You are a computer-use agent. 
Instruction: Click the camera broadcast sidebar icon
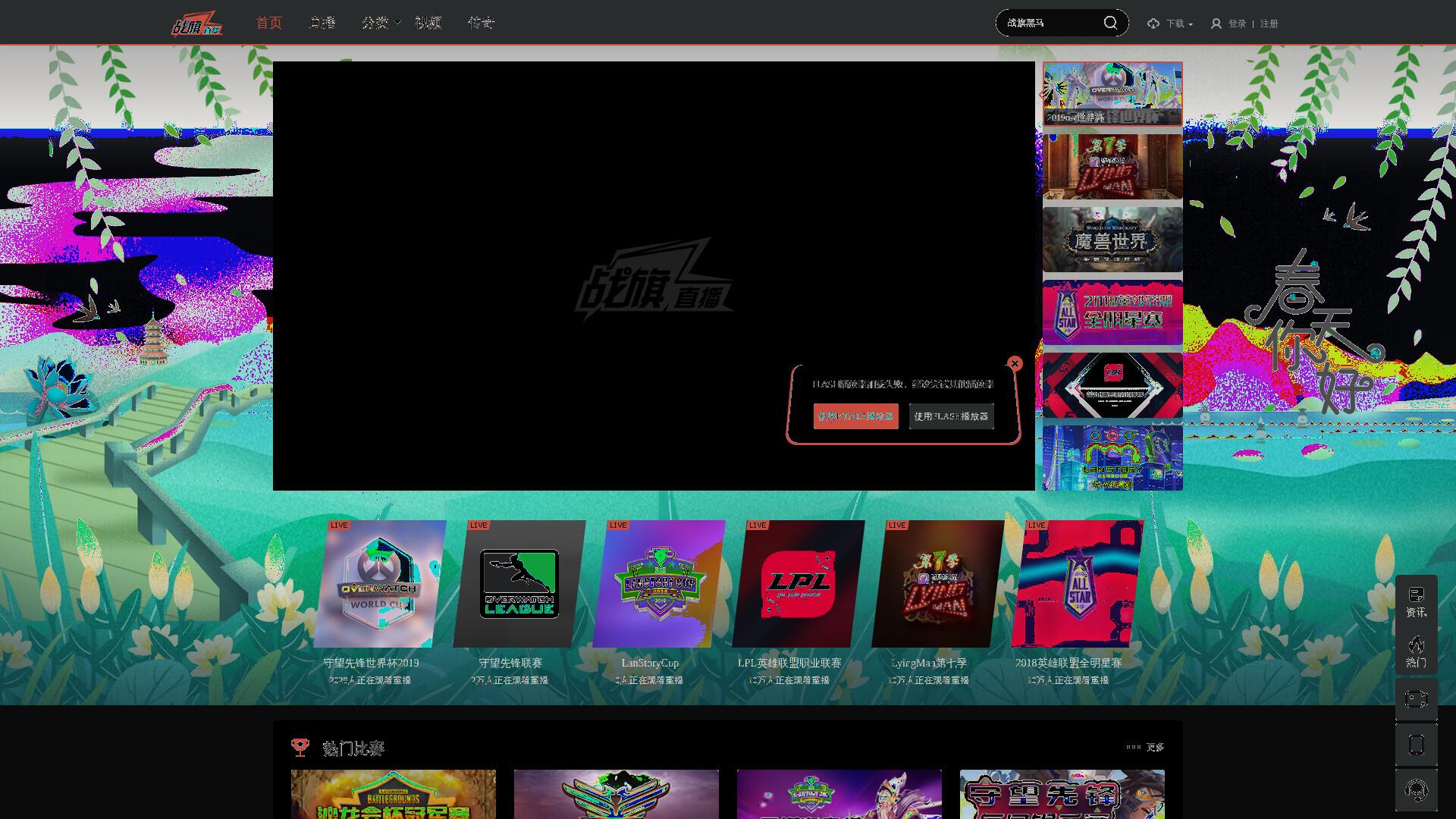(x=1416, y=699)
